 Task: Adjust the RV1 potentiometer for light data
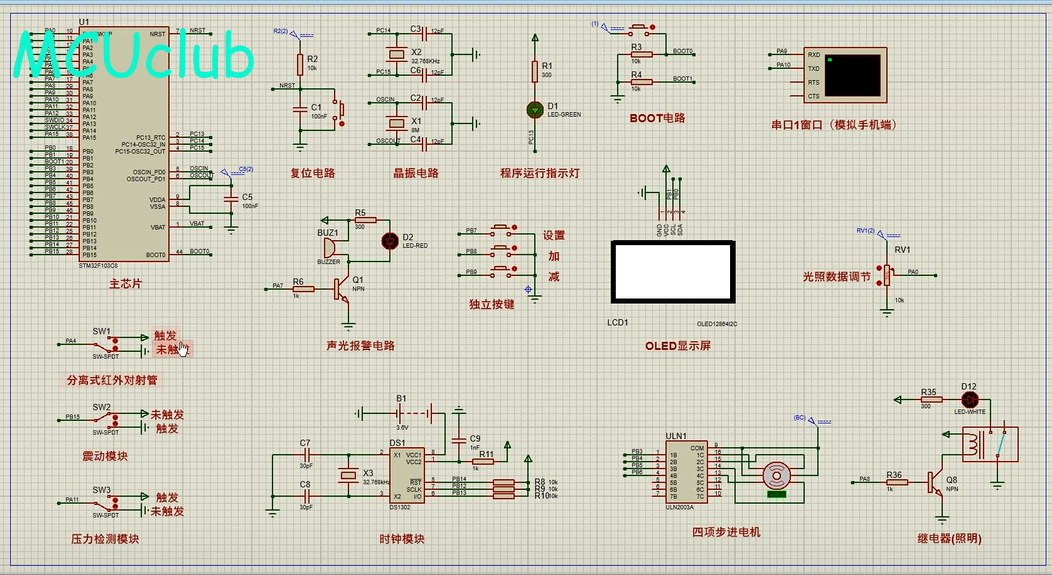[x=887, y=274]
